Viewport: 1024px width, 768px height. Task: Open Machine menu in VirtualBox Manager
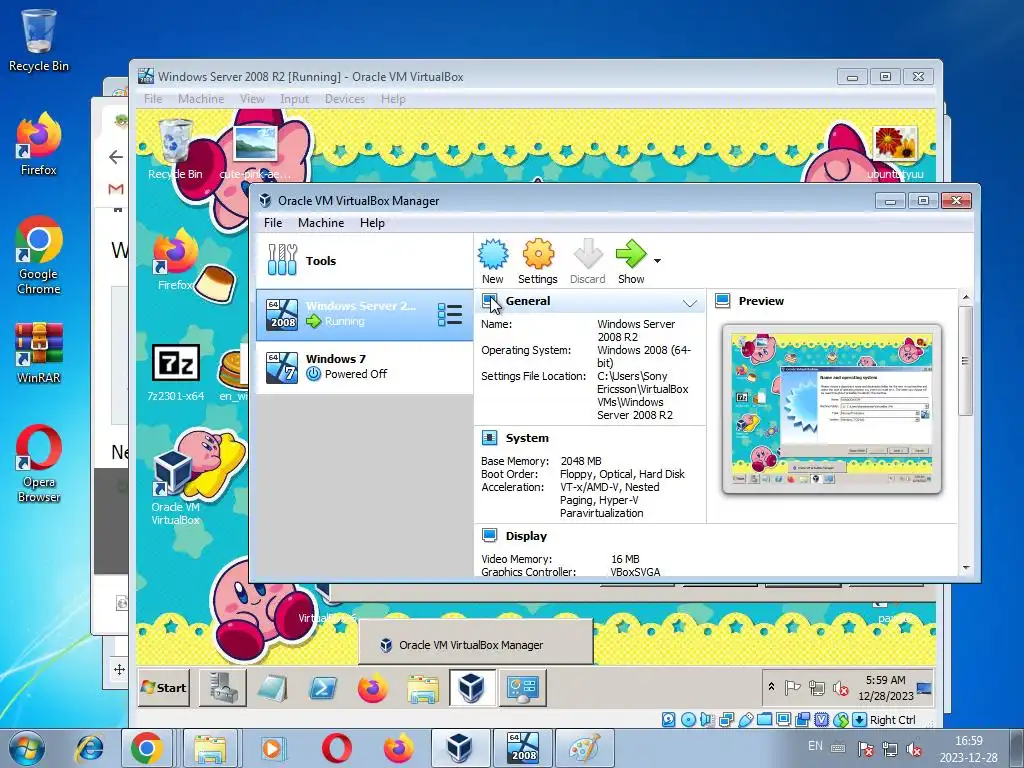(x=321, y=223)
